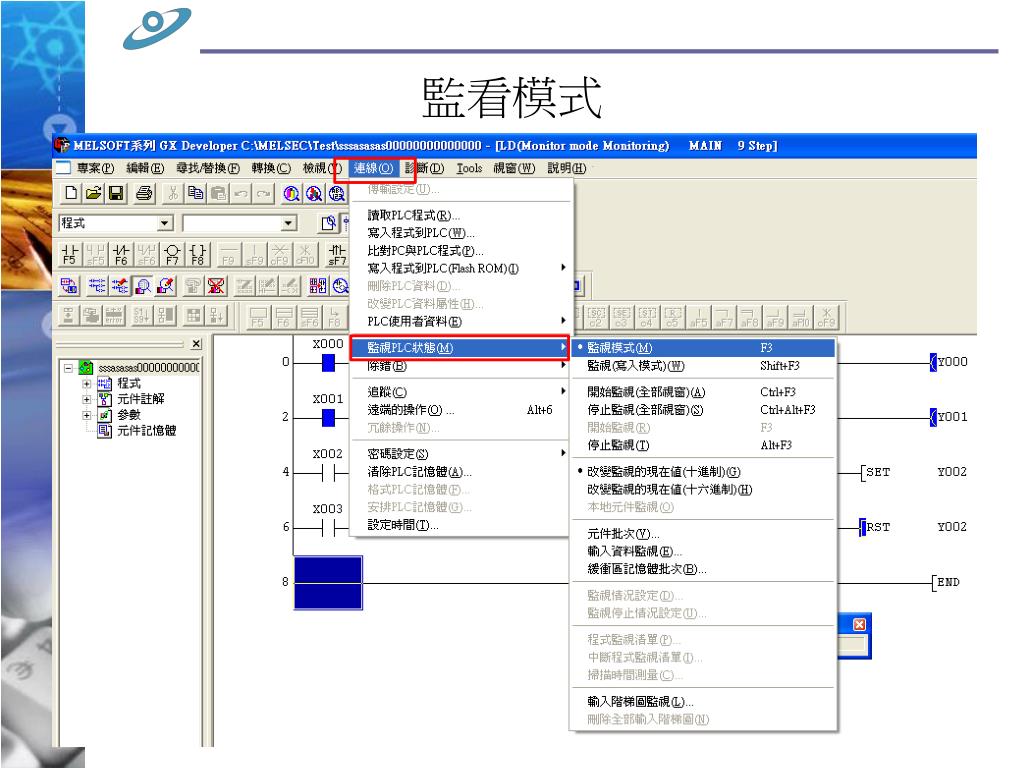1024x768 pixels.
Task: Click the F9 horizontal line icon
Action: [228, 254]
